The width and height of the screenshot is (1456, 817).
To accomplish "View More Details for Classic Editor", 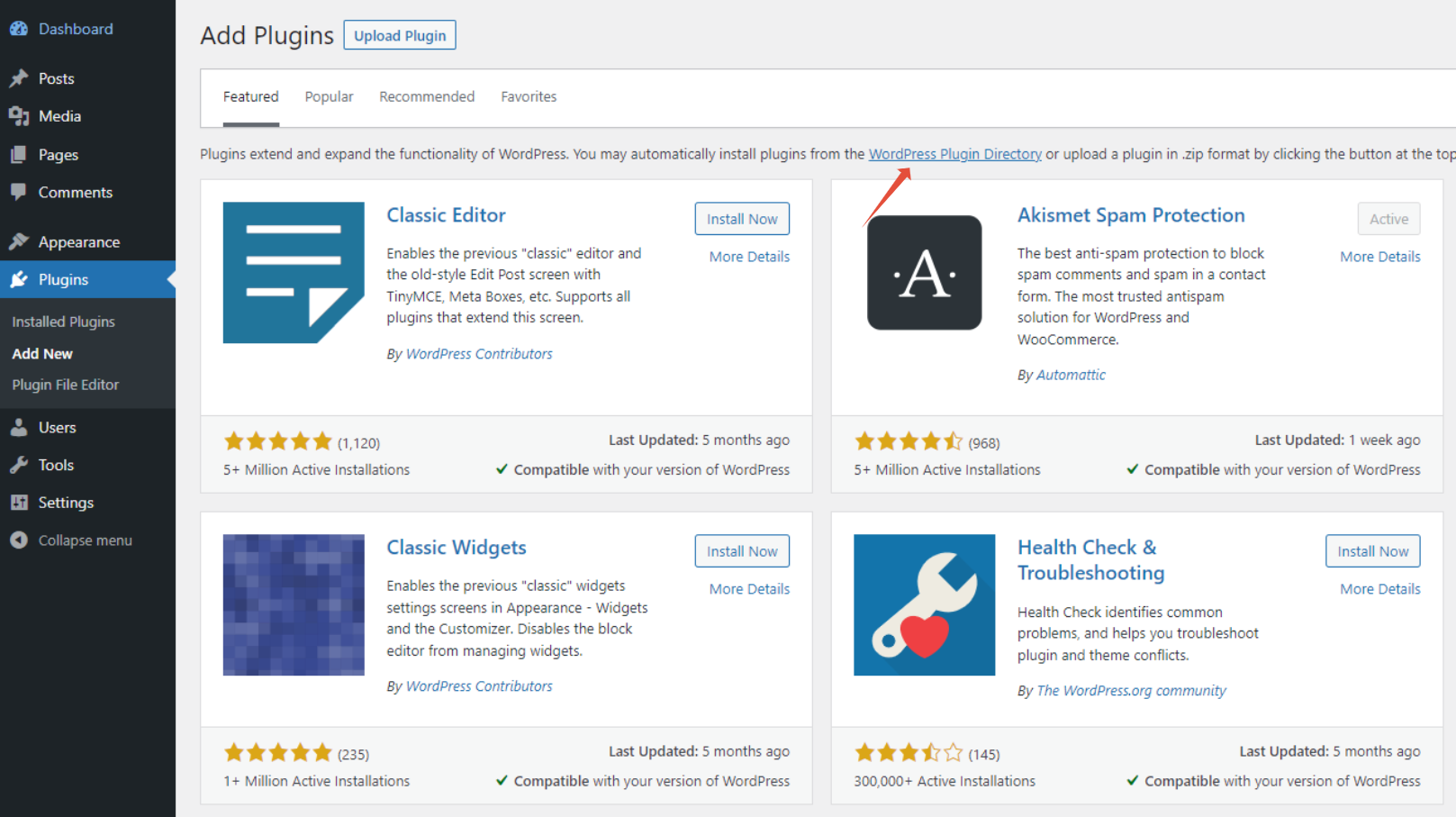I will point(749,257).
